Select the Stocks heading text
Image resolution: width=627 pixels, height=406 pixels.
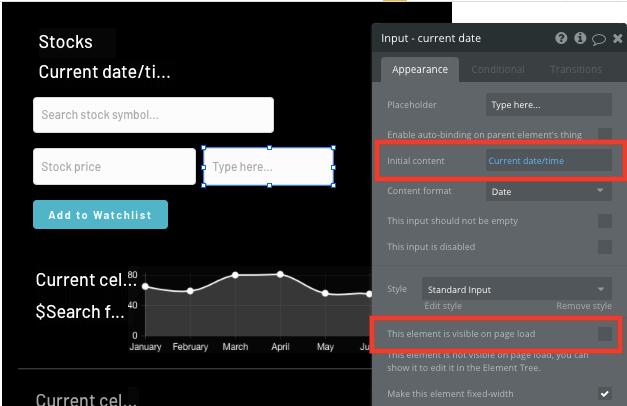[x=66, y=42]
